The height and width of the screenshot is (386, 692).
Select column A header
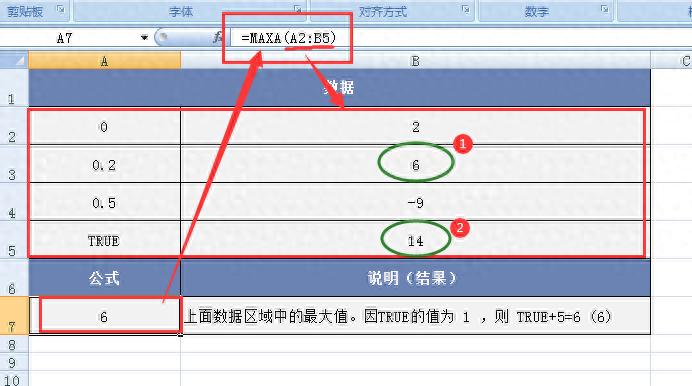(105, 60)
